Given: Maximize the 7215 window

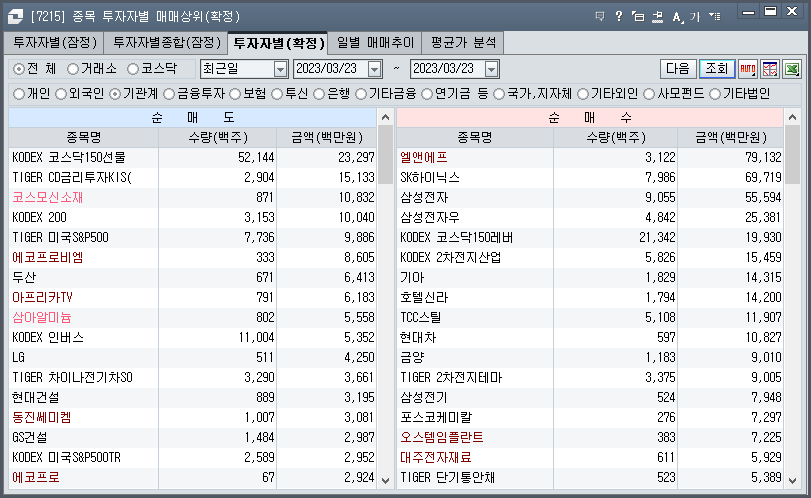Looking at the screenshot, I should [771, 11].
